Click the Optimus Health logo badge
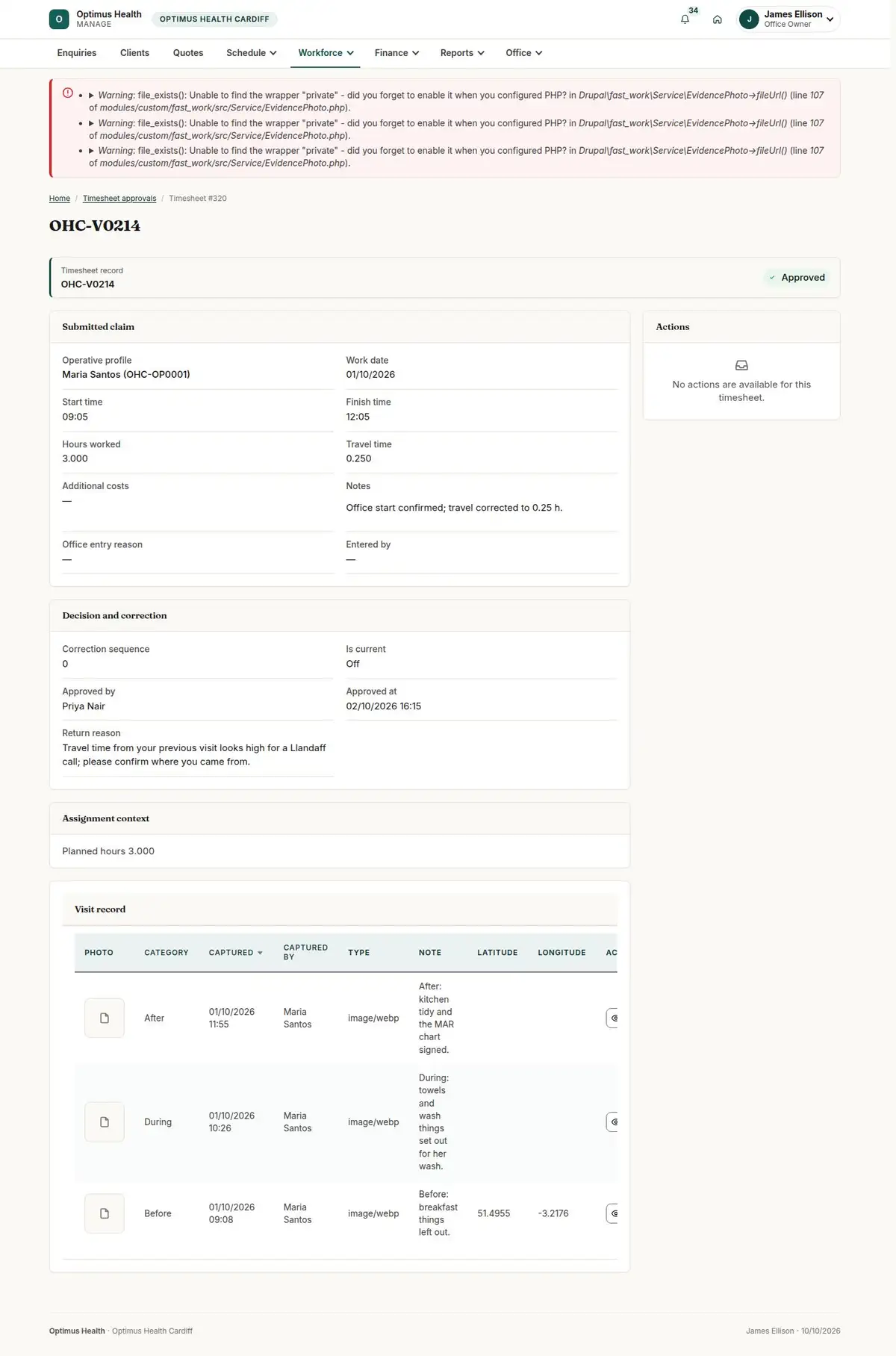 (x=59, y=19)
